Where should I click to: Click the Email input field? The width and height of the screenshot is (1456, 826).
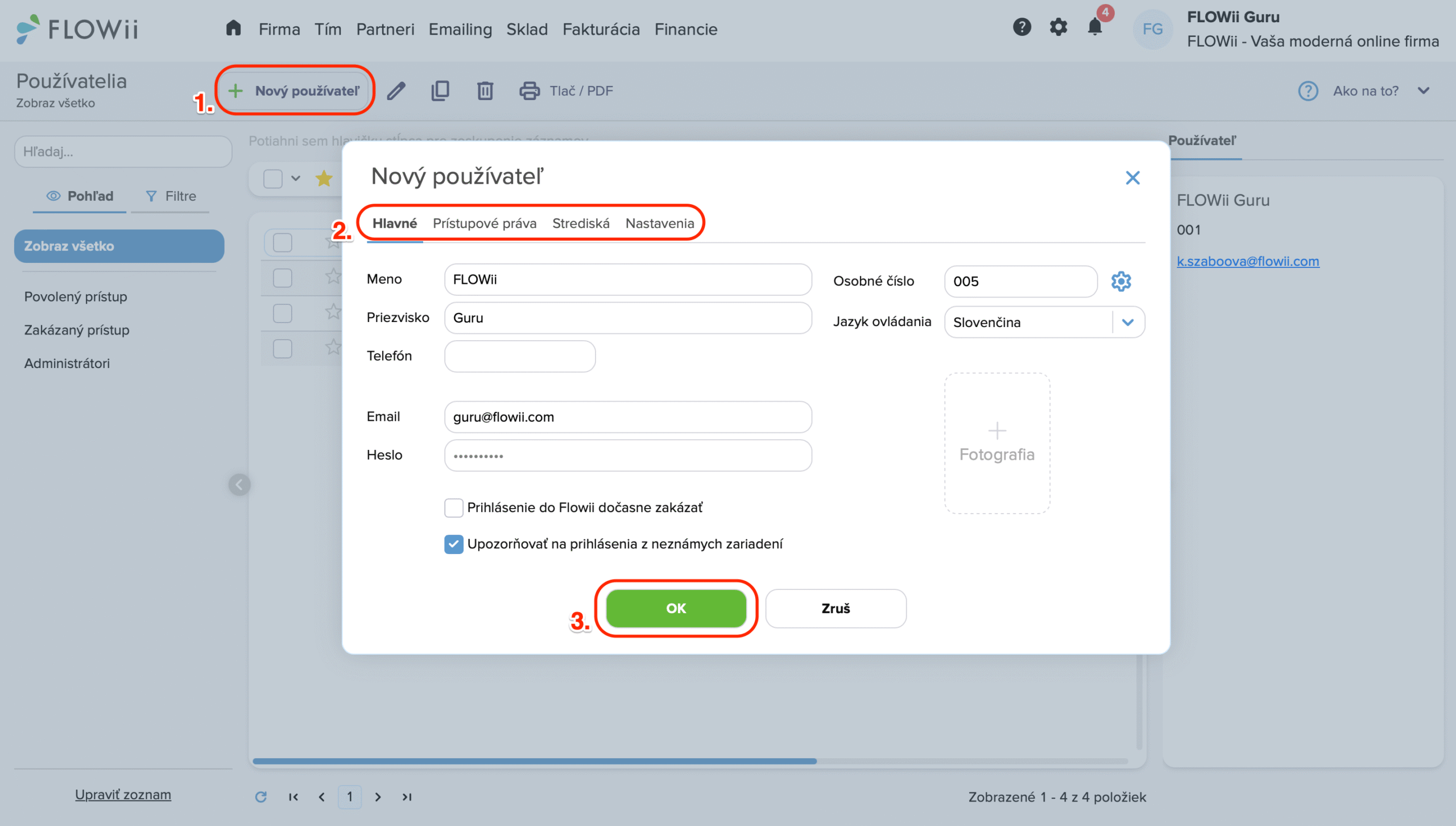(x=628, y=417)
